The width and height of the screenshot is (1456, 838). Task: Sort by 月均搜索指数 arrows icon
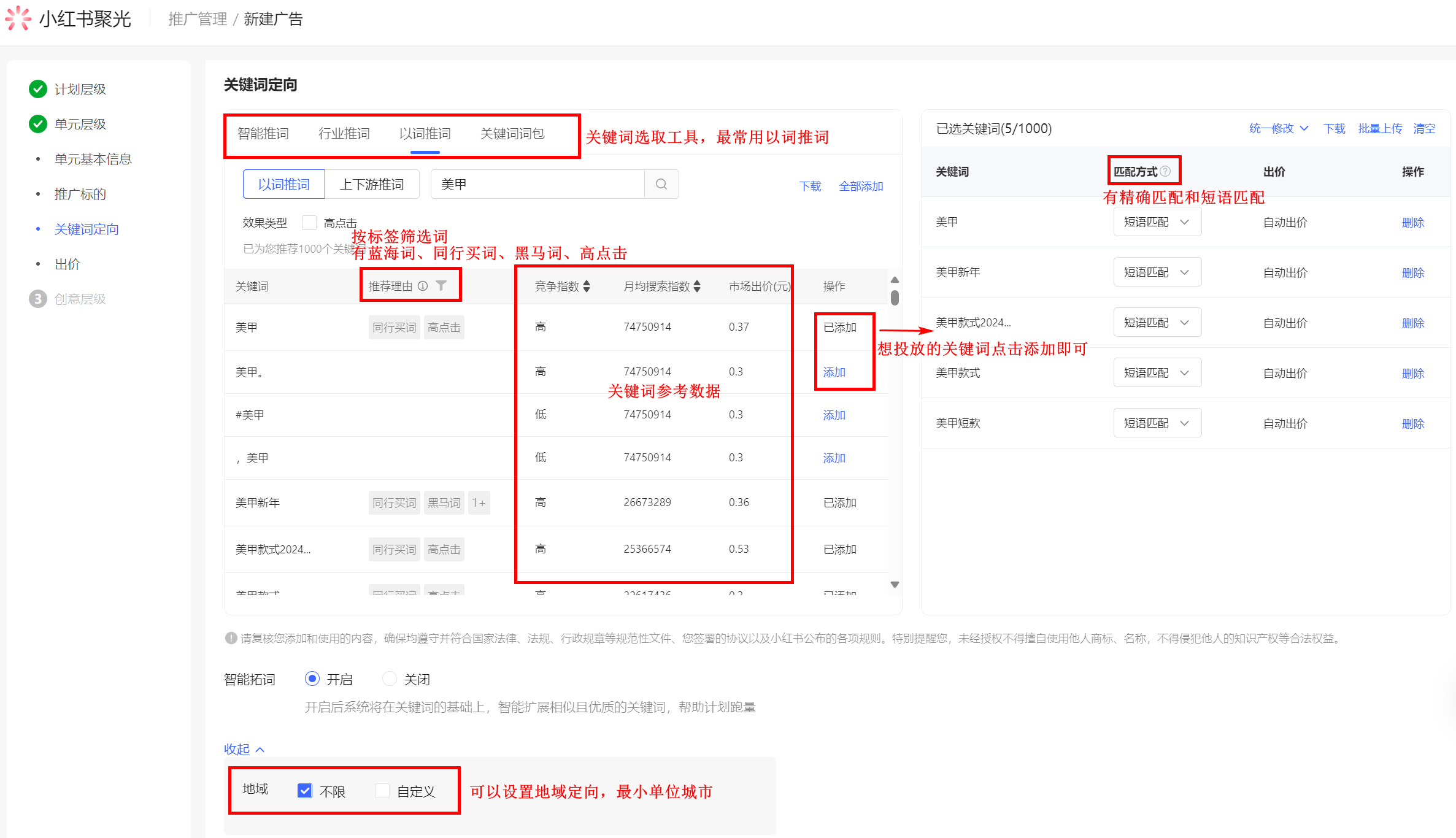(x=697, y=286)
